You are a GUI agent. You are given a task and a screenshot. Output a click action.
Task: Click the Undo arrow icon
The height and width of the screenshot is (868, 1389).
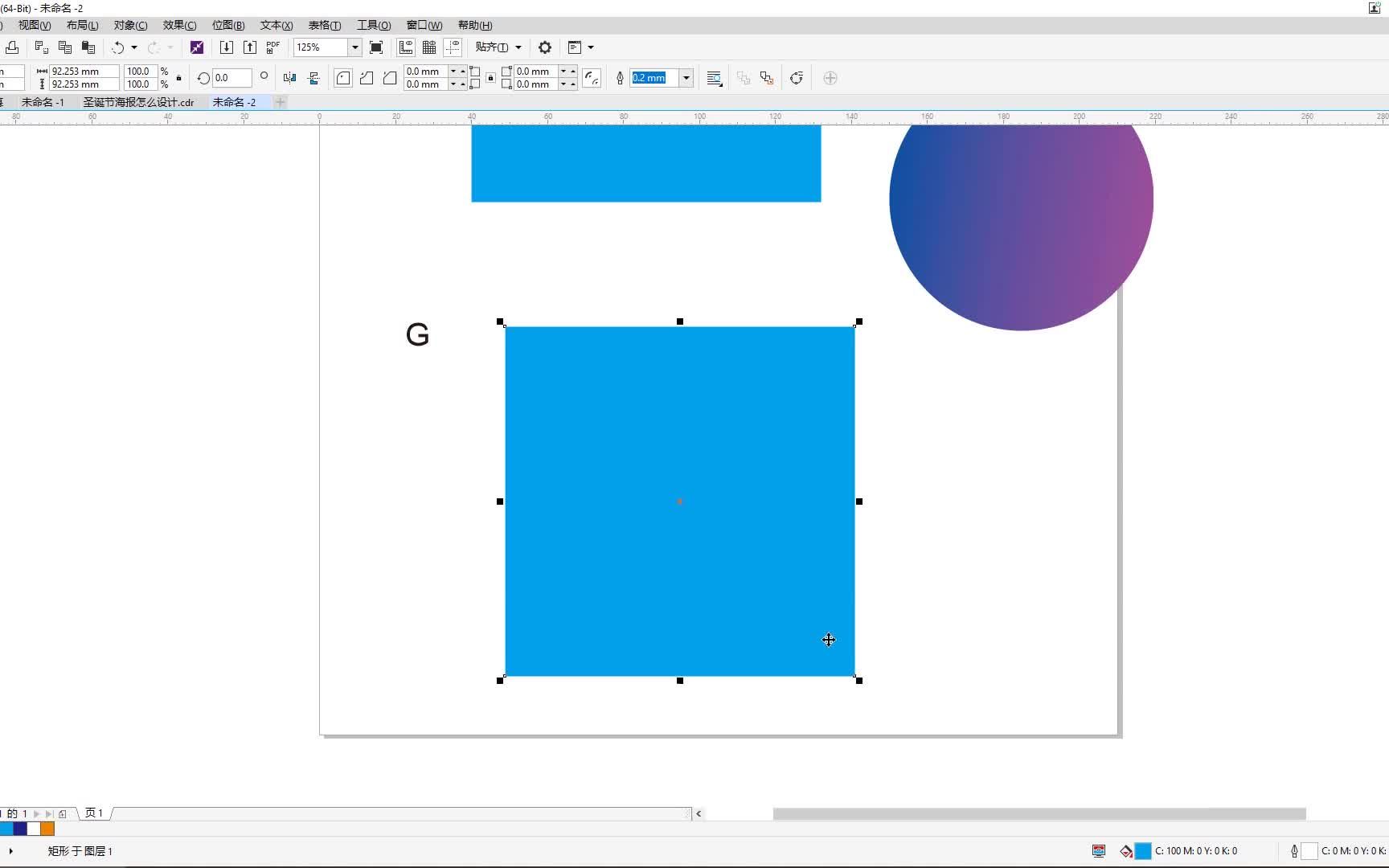click(118, 47)
